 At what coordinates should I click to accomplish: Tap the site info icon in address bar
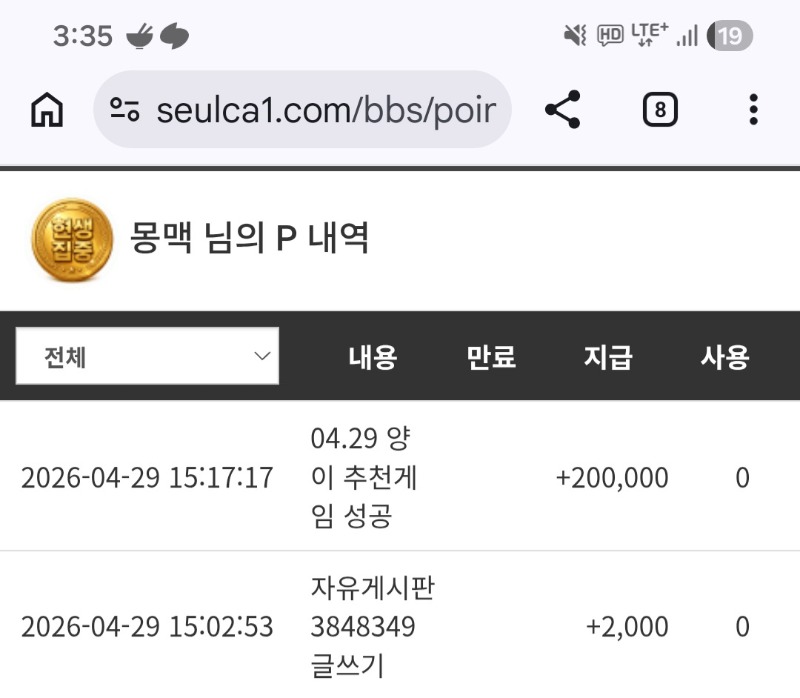coord(125,110)
